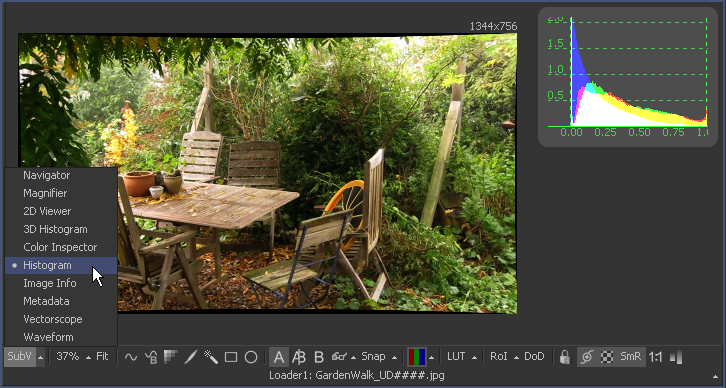Image resolution: width=726 pixels, height=388 pixels.
Task: Click the spiral icon next to padlock
Action: click(x=587, y=357)
